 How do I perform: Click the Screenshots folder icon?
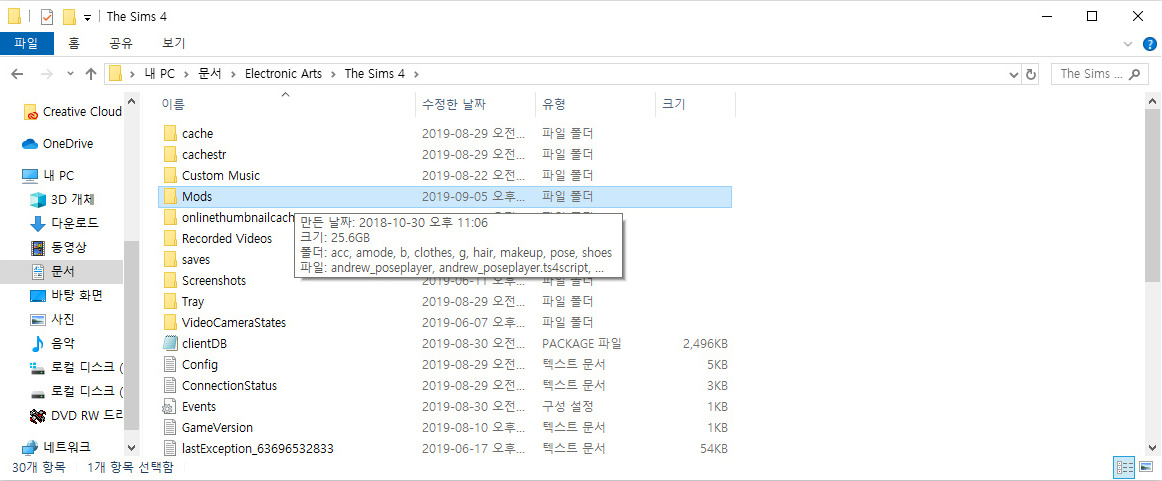pos(170,280)
